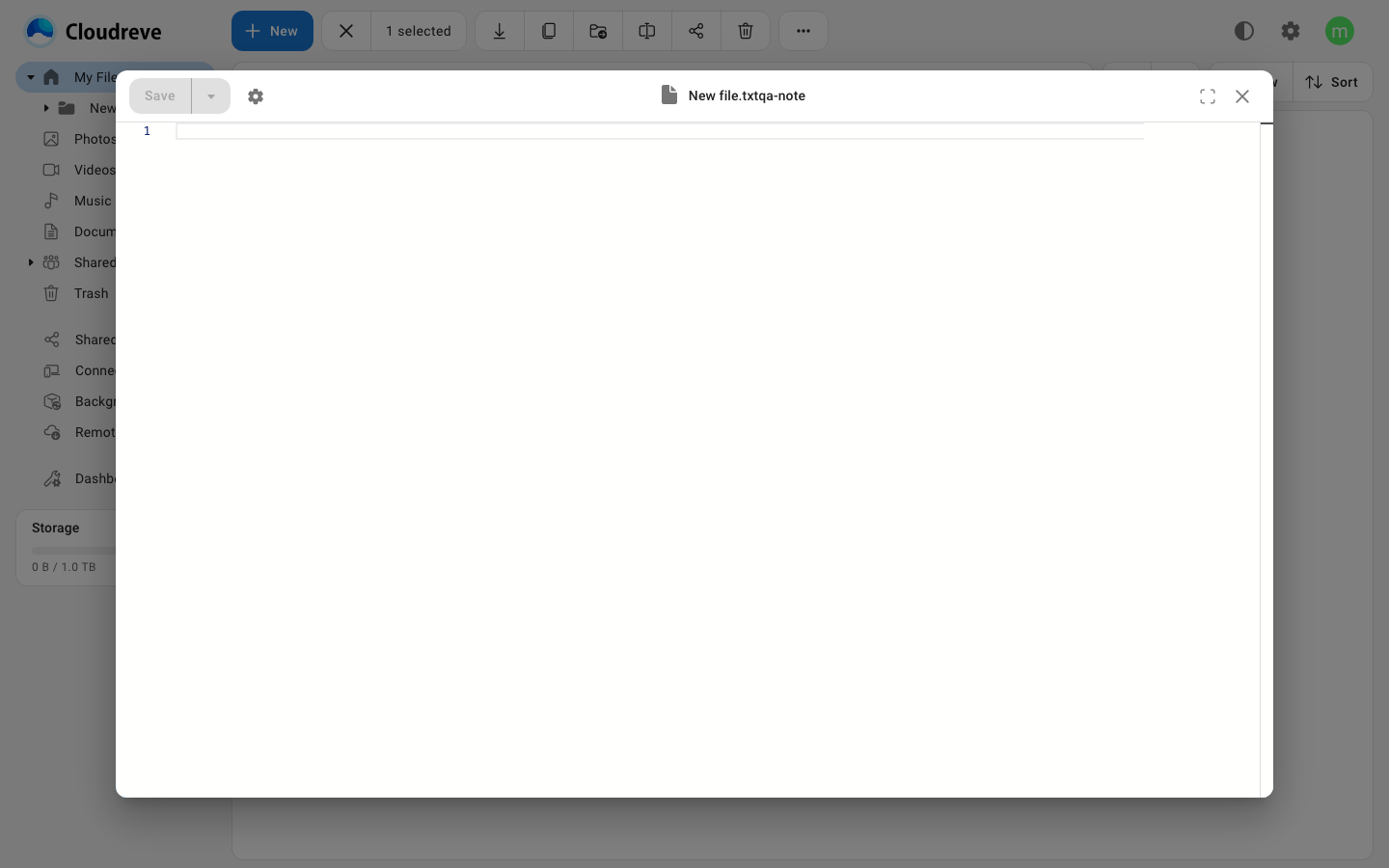Screen dimensions: 1389x868
Task: Share the selected file
Action: tap(696, 31)
